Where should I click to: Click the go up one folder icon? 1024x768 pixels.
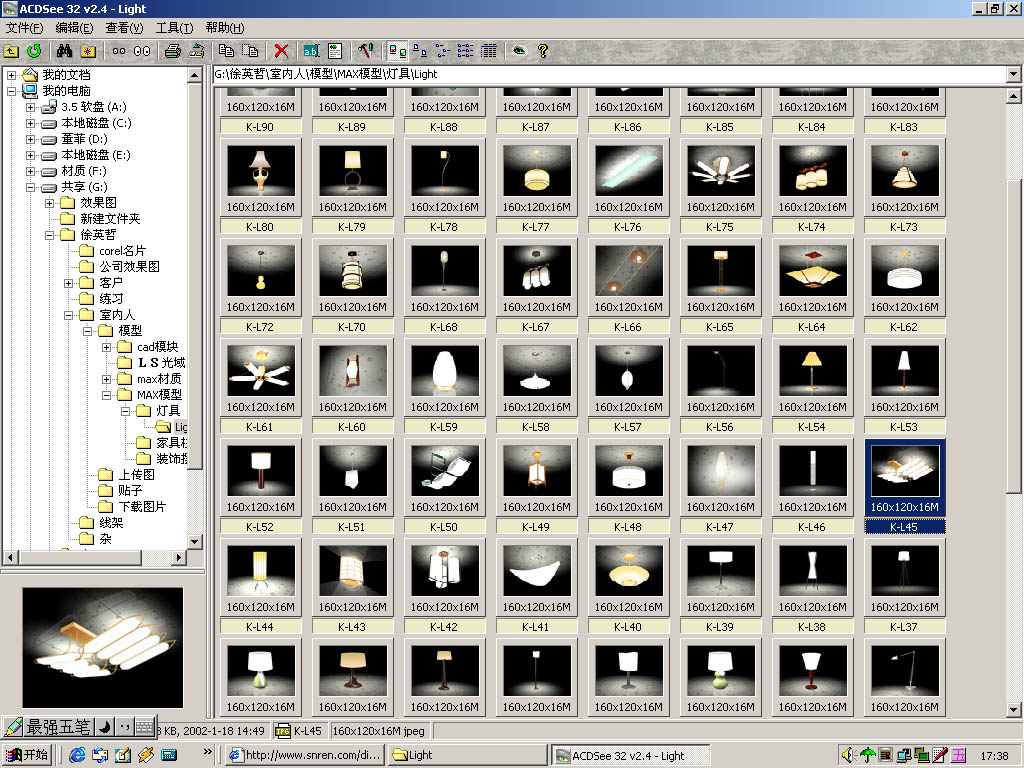pyautogui.click(x=12, y=50)
